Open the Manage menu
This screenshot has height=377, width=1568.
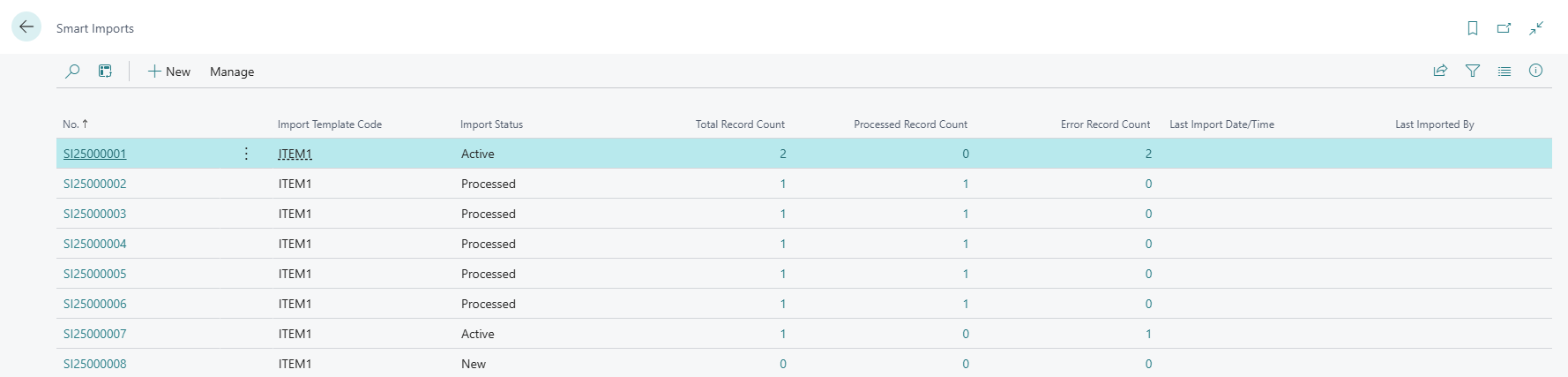(x=232, y=72)
